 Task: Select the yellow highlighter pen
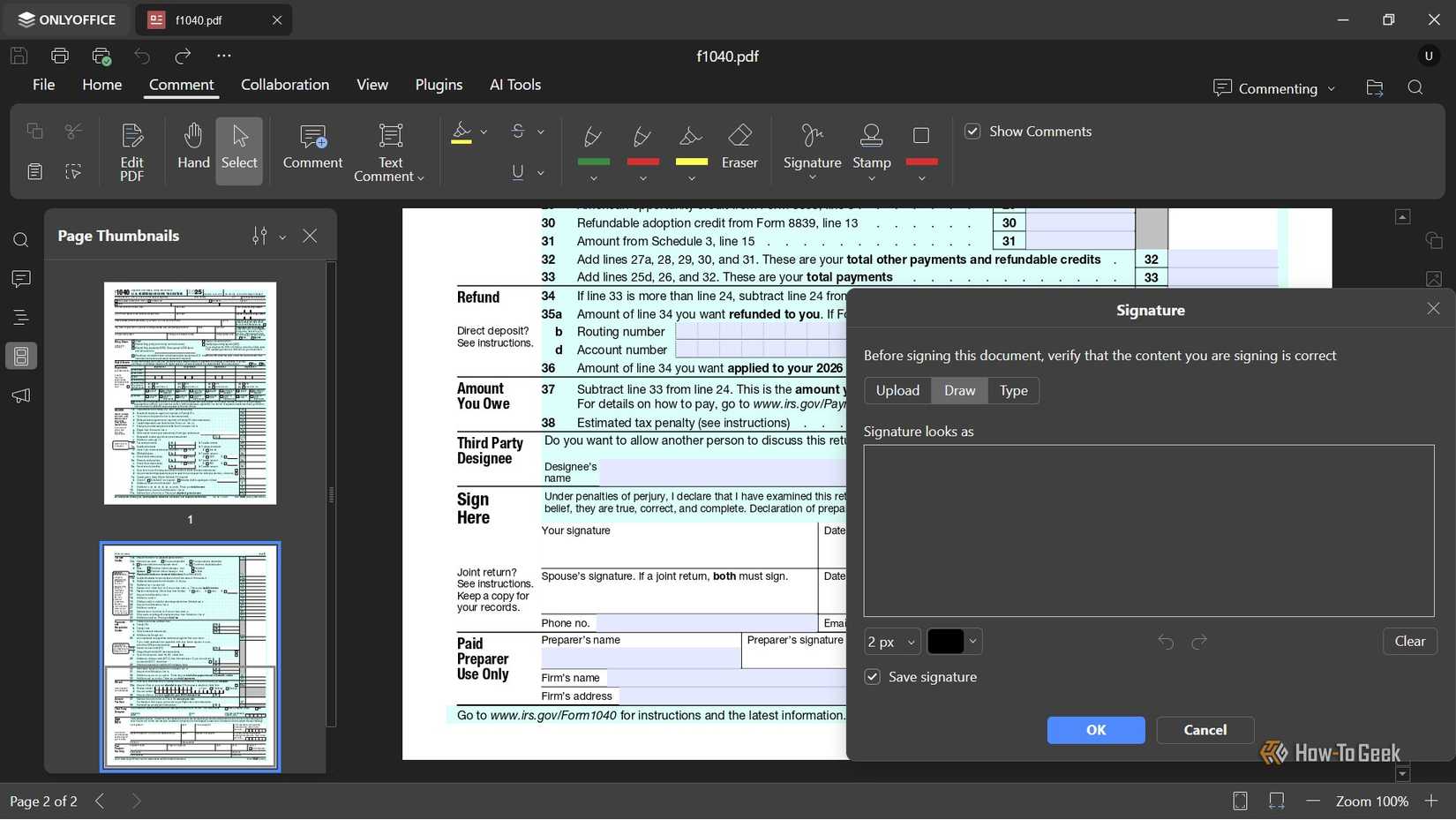(691, 141)
